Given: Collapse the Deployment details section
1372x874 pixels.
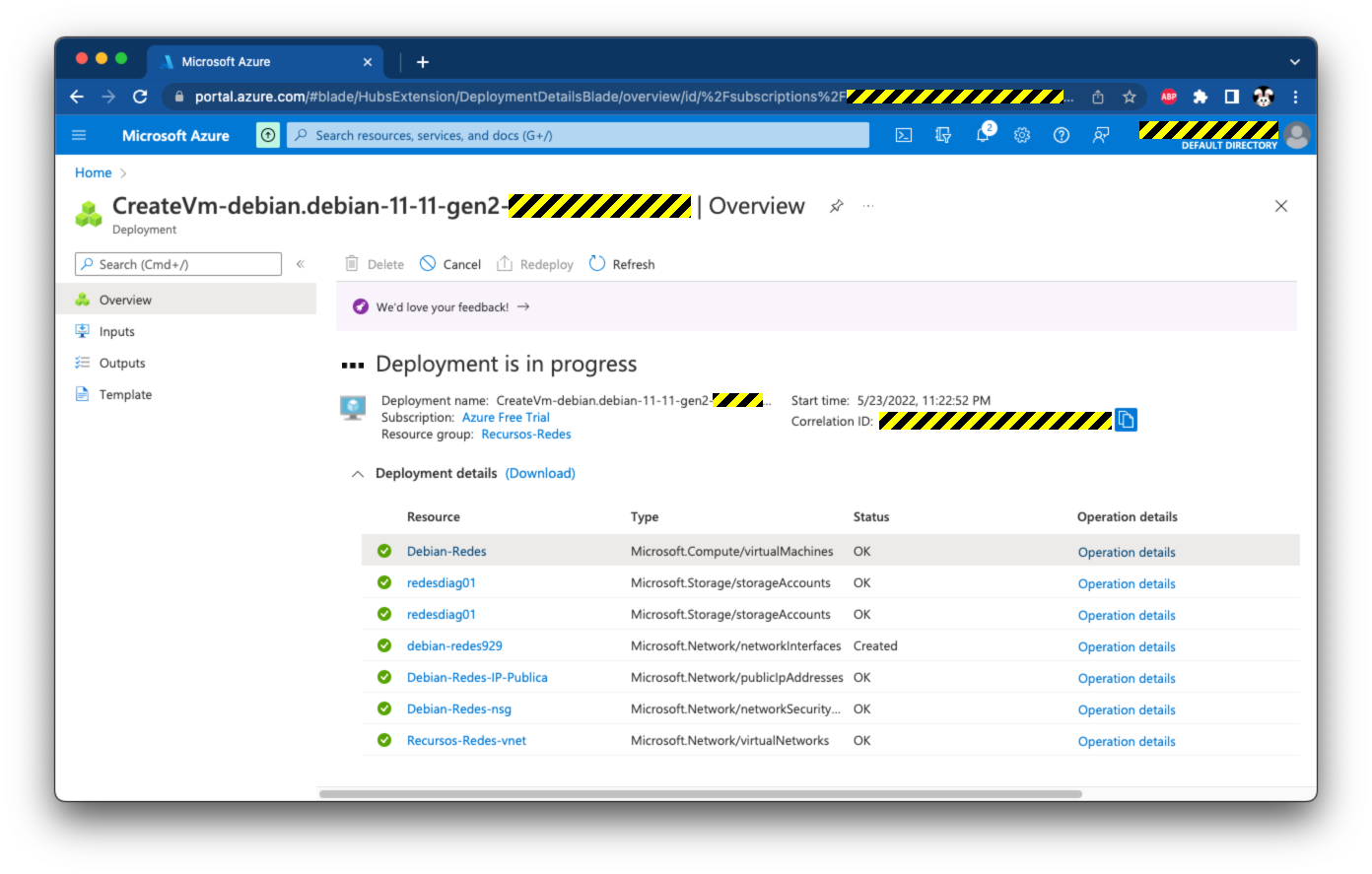Looking at the screenshot, I should coord(358,474).
